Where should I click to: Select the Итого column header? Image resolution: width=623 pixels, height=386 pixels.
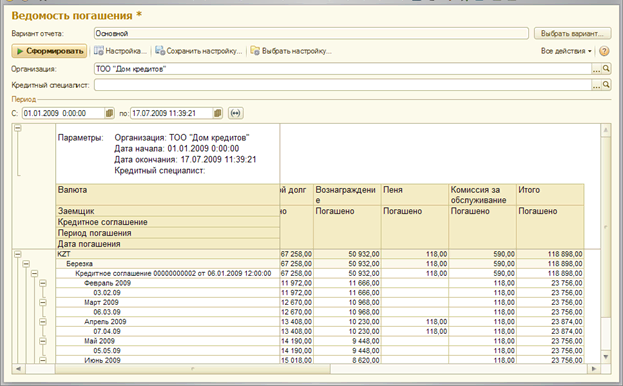pos(550,195)
